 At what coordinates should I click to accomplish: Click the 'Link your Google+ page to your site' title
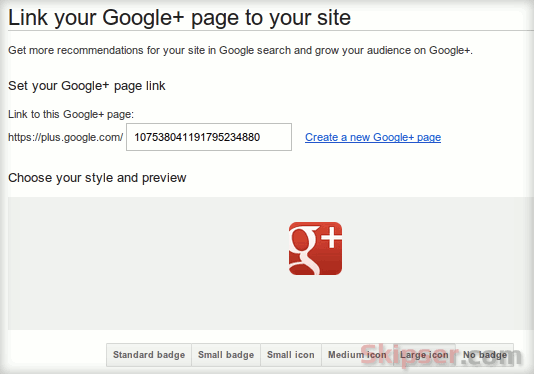pyautogui.click(x=179, y=18)
